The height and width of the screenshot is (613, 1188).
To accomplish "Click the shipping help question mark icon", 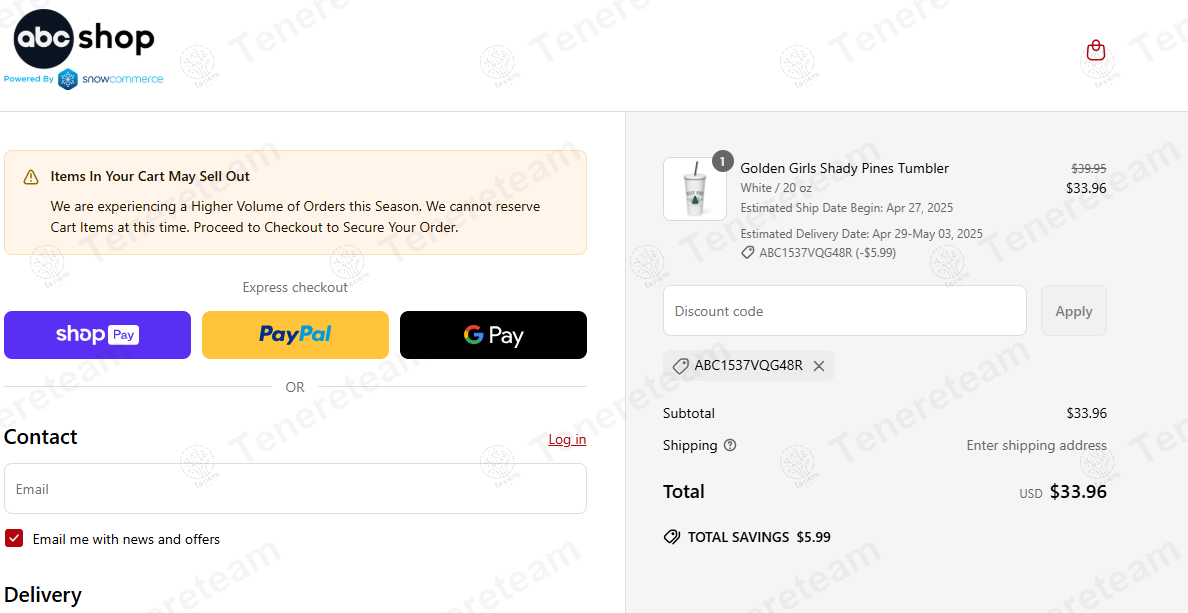I will 730,446.
